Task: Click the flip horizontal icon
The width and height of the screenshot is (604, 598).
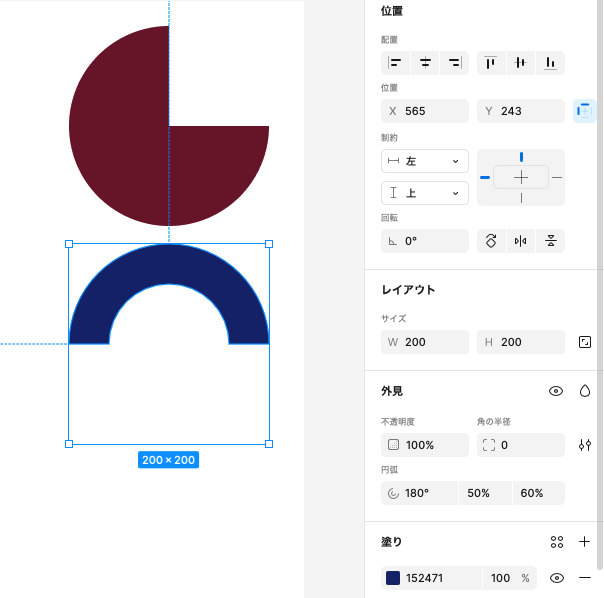Action: pyautogui.click(x=520, y=241)
